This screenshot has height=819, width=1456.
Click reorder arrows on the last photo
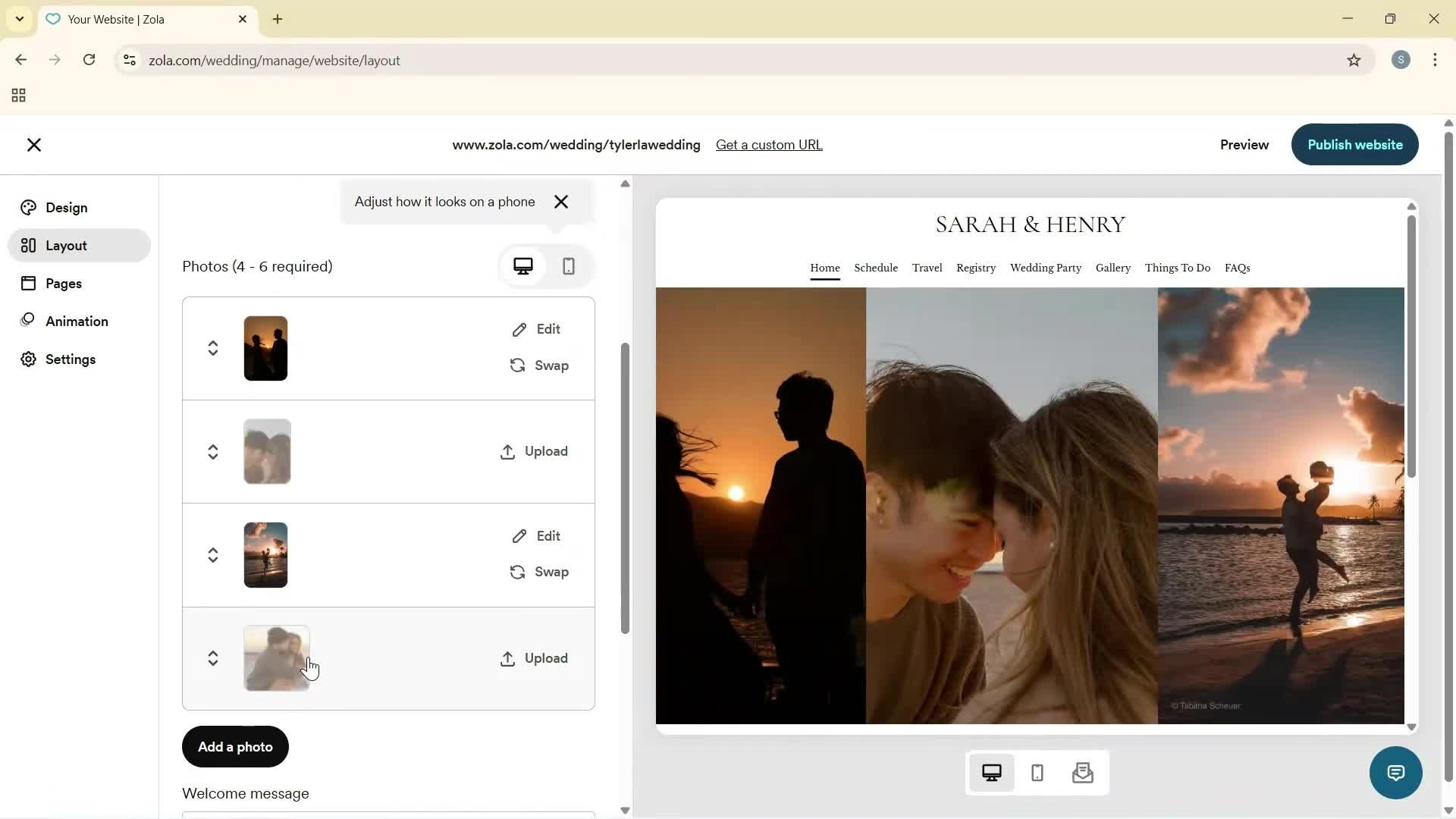(213, 658)
